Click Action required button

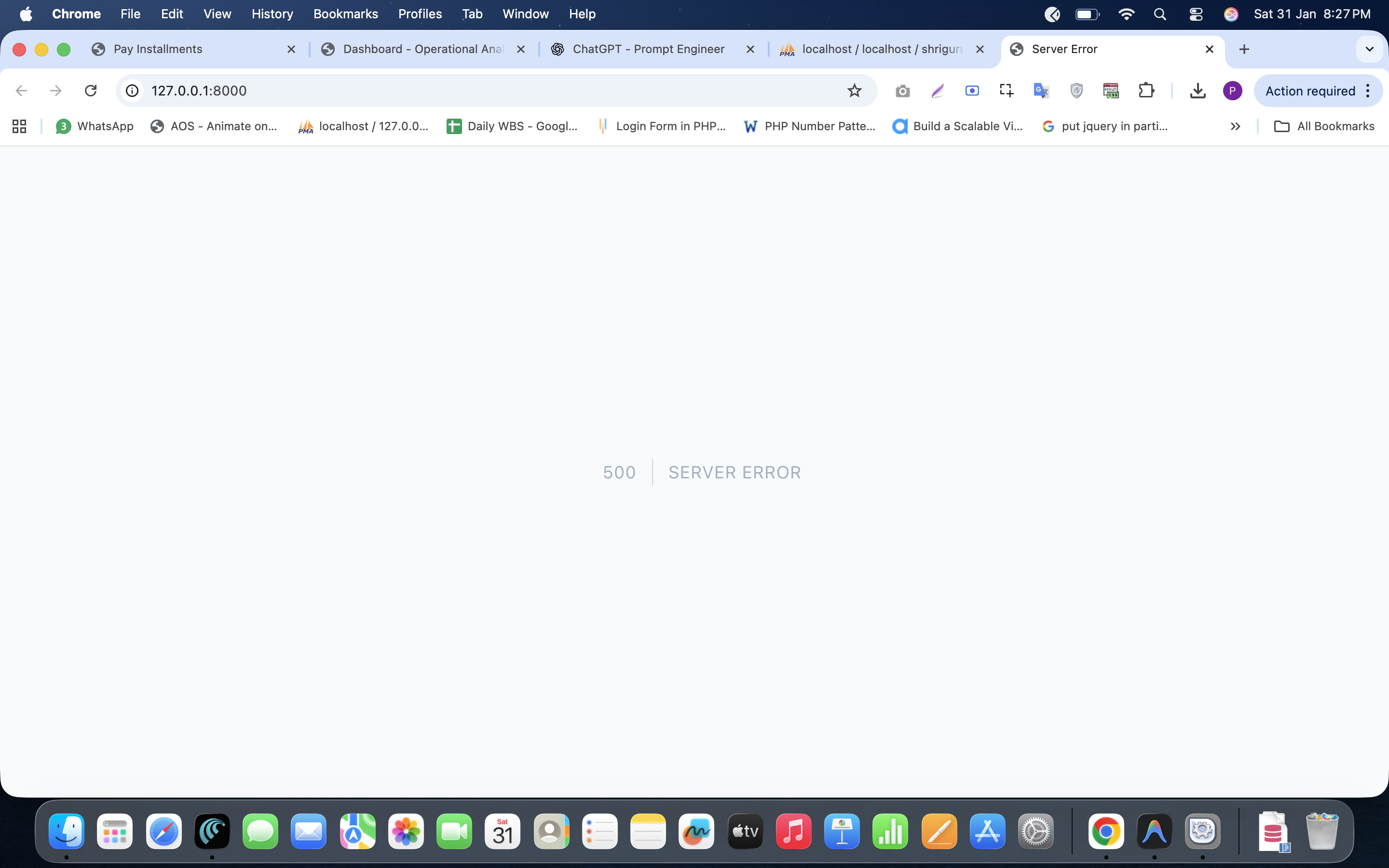[x=1309, y=91]
